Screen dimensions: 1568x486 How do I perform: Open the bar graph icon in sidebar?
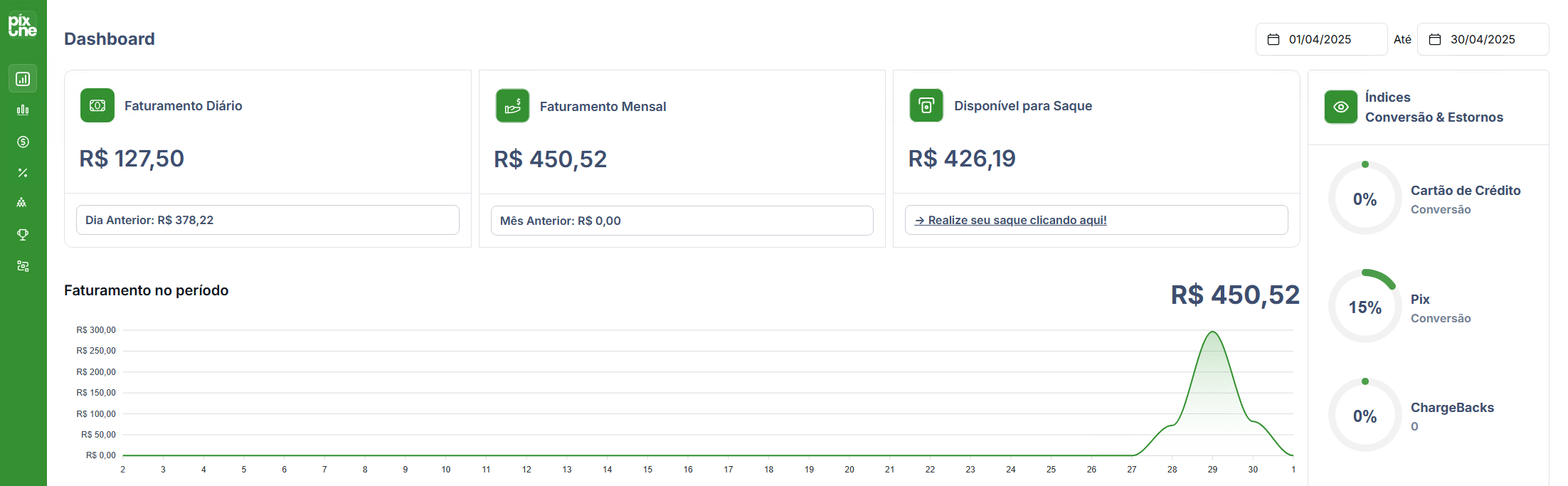pyautogui.click(x=23, y=110)
